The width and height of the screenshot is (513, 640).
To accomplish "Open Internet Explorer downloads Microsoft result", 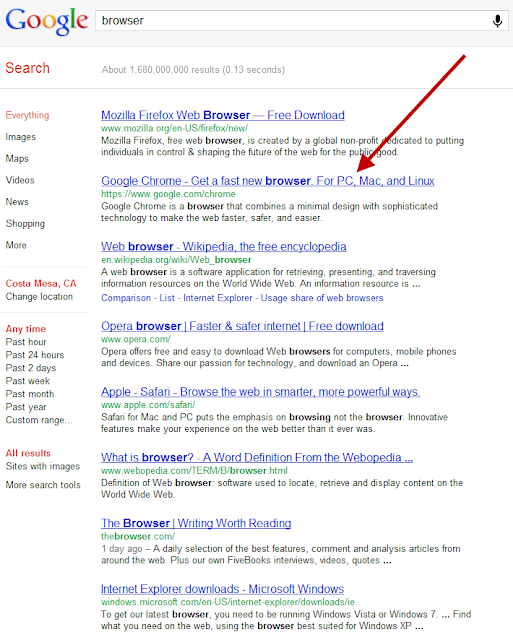I will point(222,589).
